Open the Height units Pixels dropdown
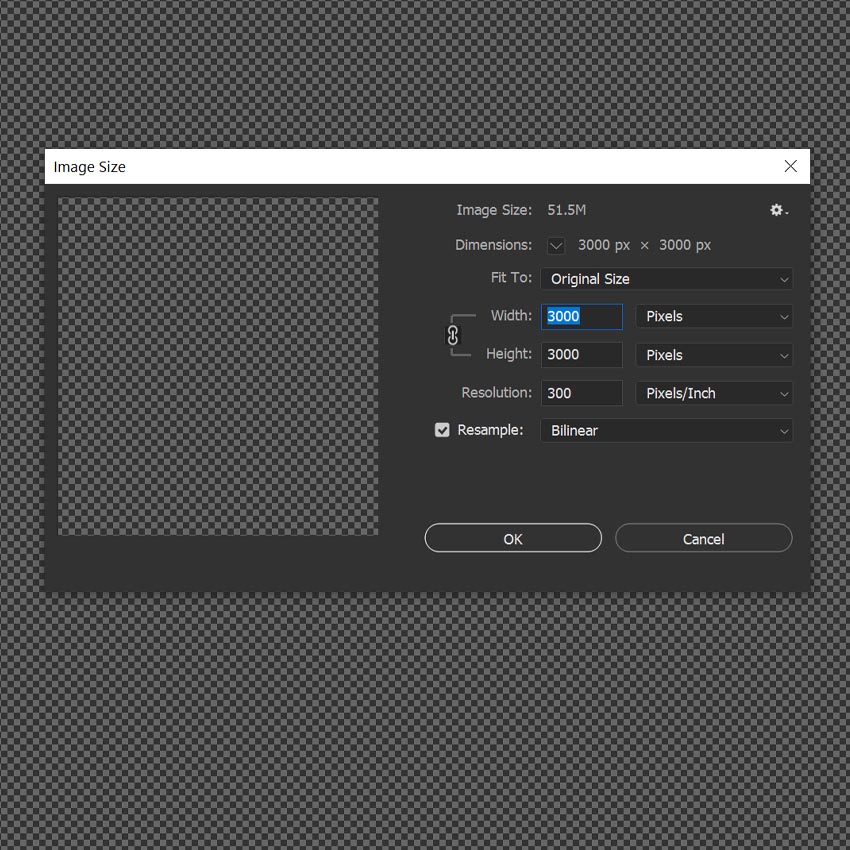850x850 pixels. pos(714,355)
